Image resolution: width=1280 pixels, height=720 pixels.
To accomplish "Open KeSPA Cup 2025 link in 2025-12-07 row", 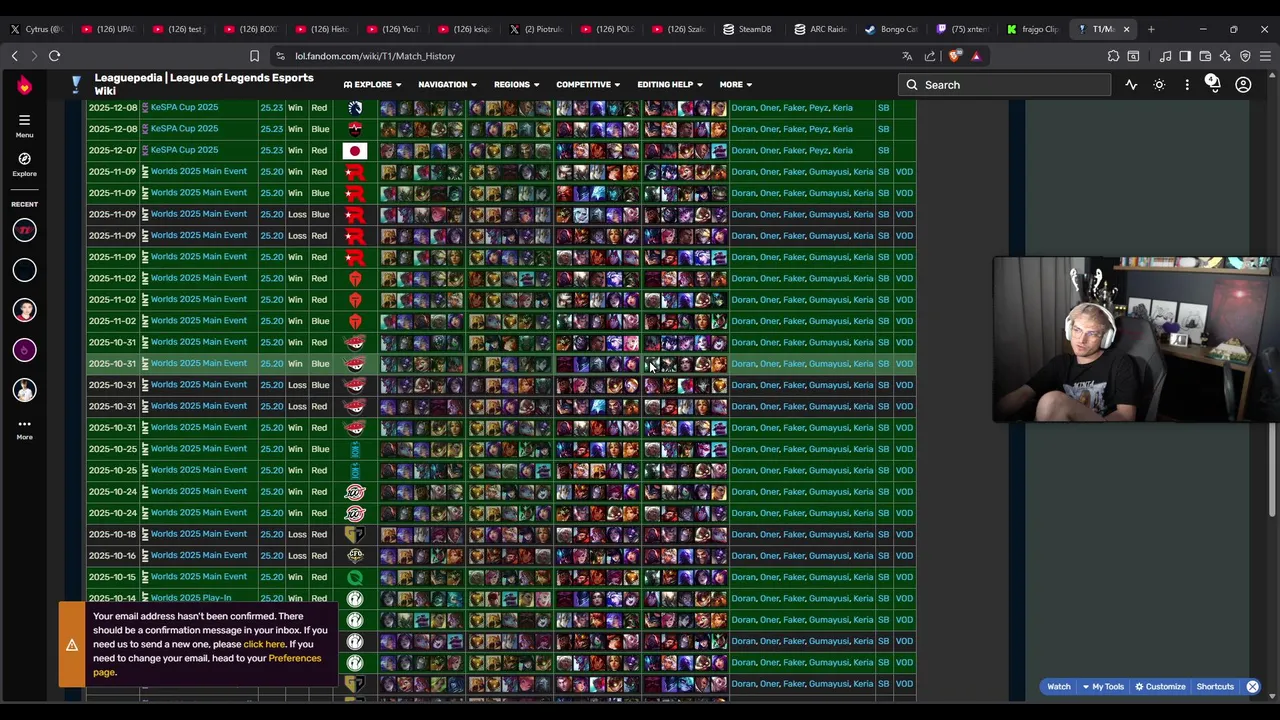I will tap(184, 150).
